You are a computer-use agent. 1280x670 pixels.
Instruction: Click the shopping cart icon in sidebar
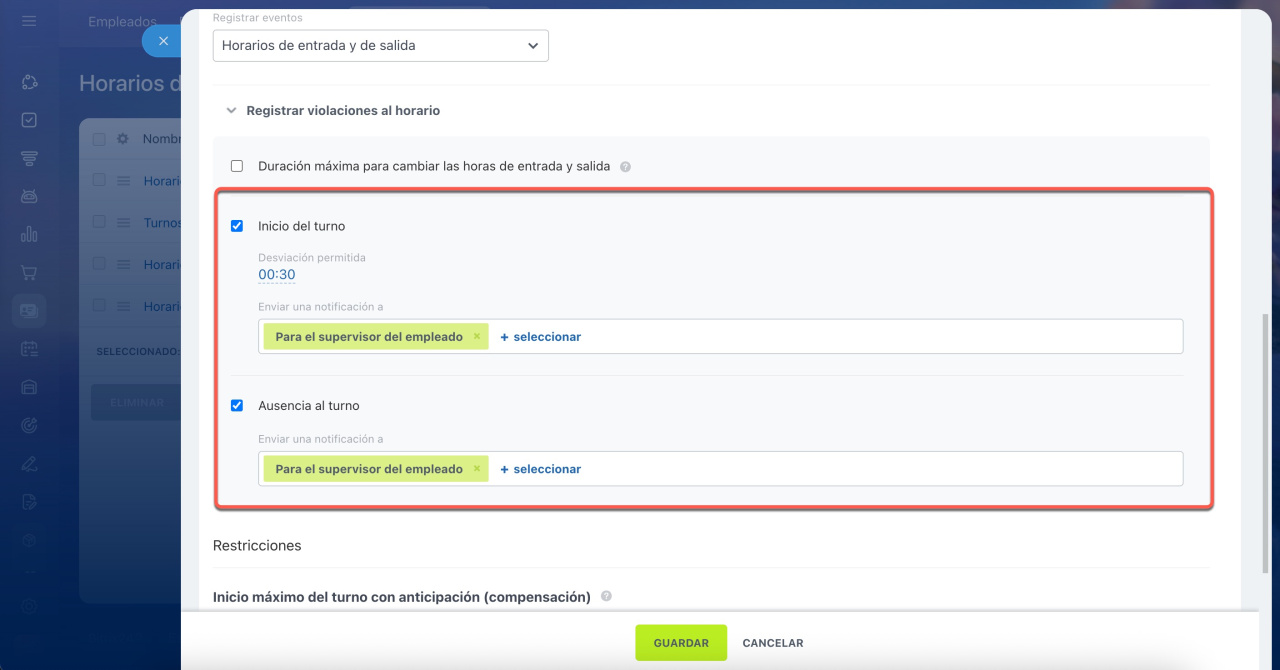pos(29,272)
